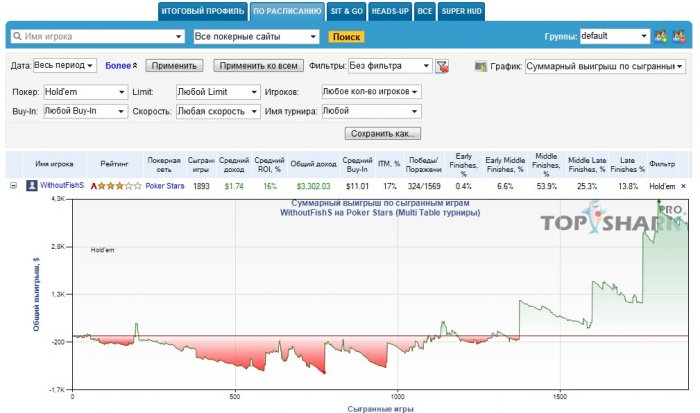The image size is (700, 413).
Task: Click the WithoutFishS player avatar icon
Action: 31,185
